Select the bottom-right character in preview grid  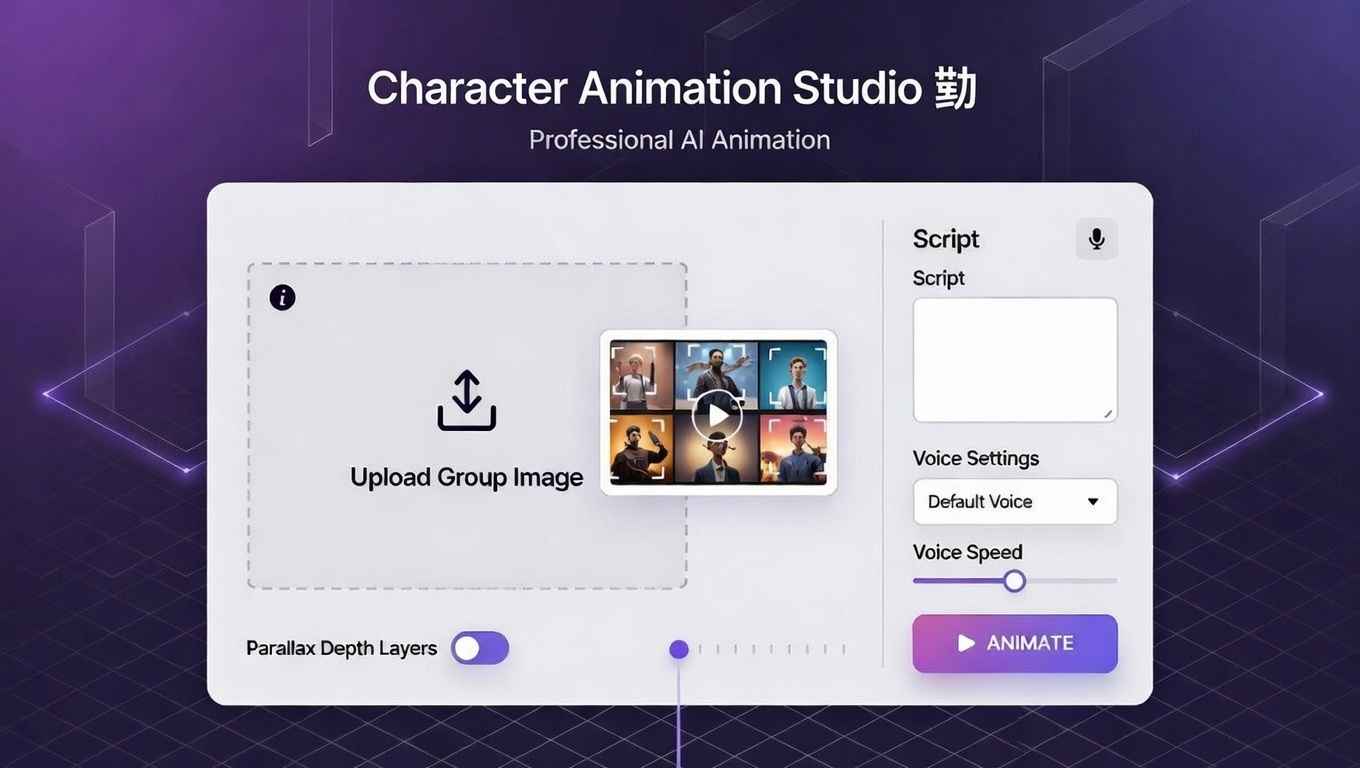(x=793, y=449)
